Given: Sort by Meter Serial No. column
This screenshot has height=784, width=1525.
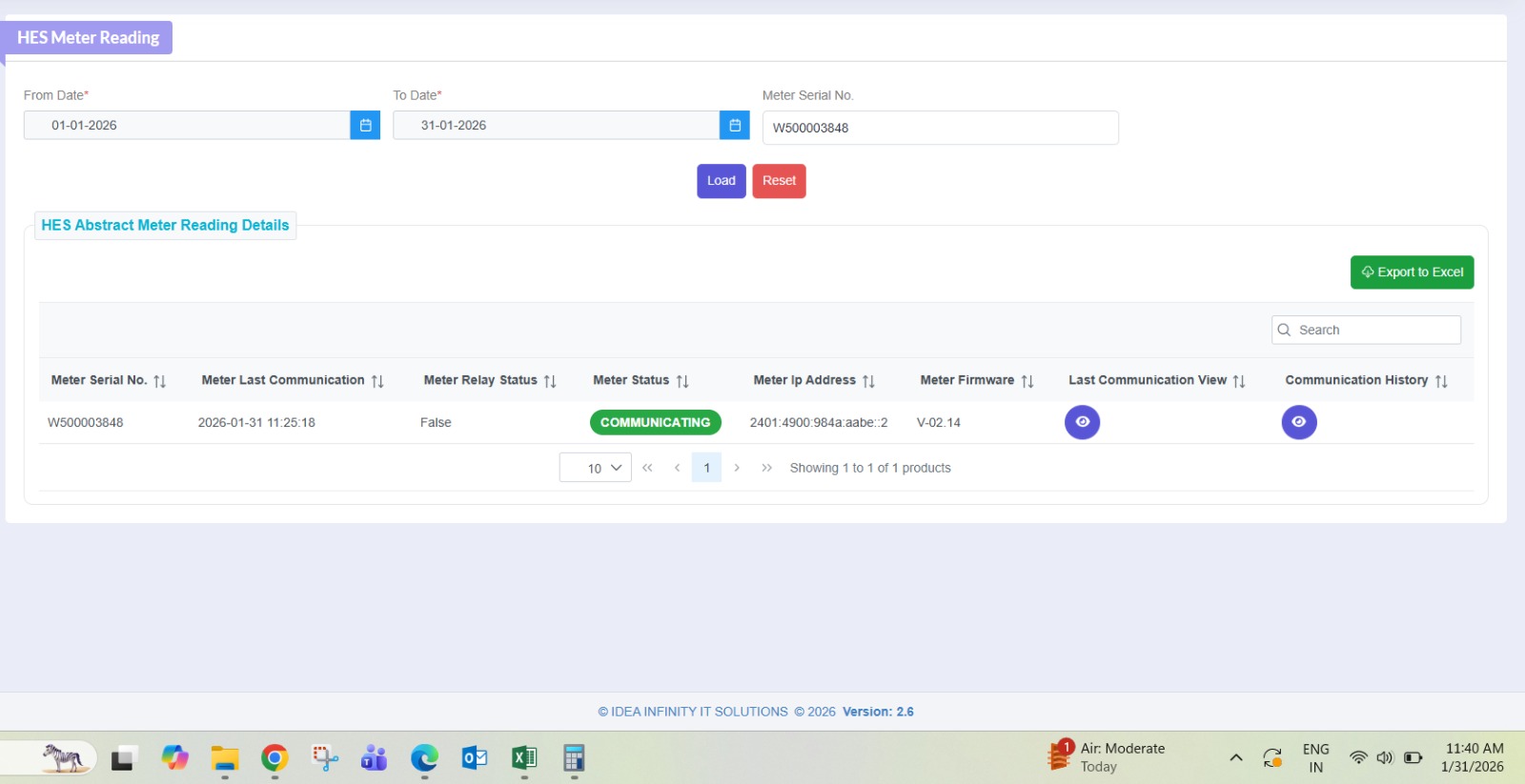Looking at the screenshot, I should point(159,381).
